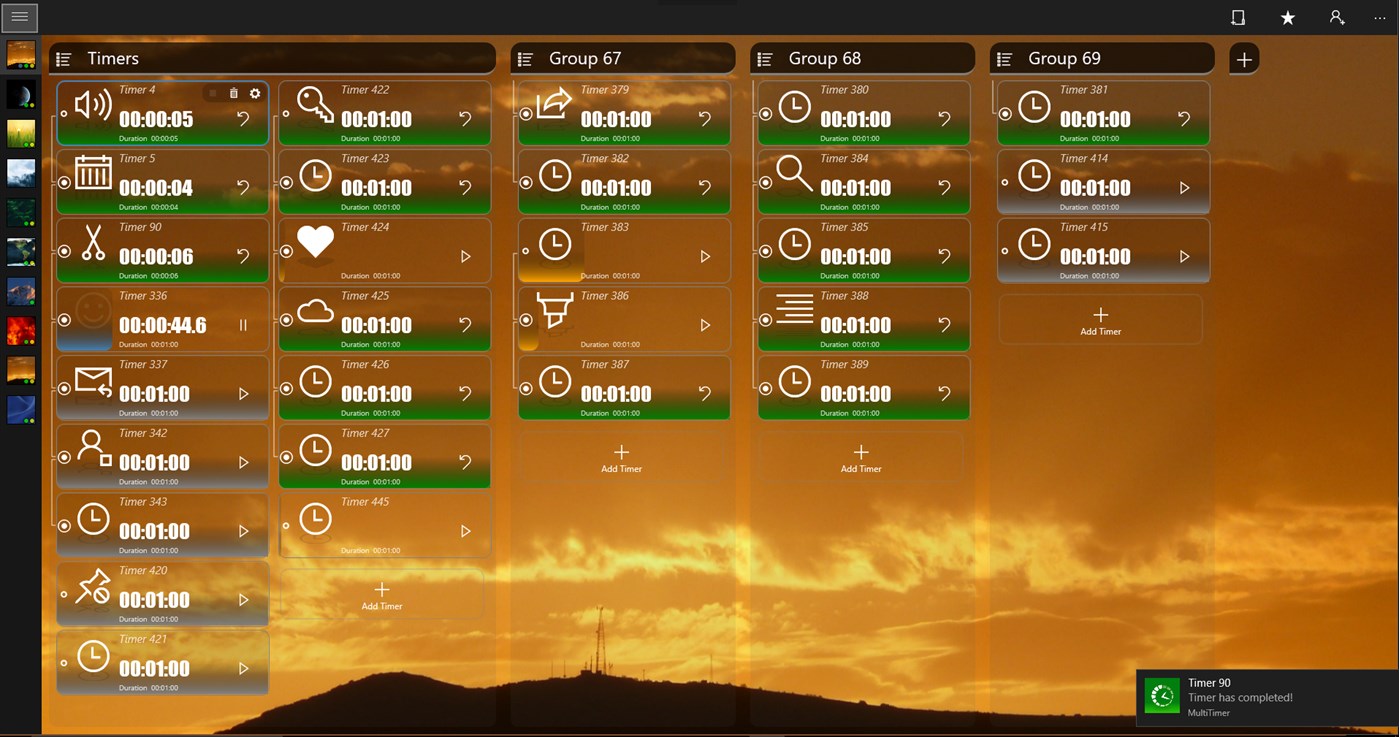This screenshot has height=737, width=1399.
Task: Create a new group with the plus button
Action: [x=1243, y=59]
